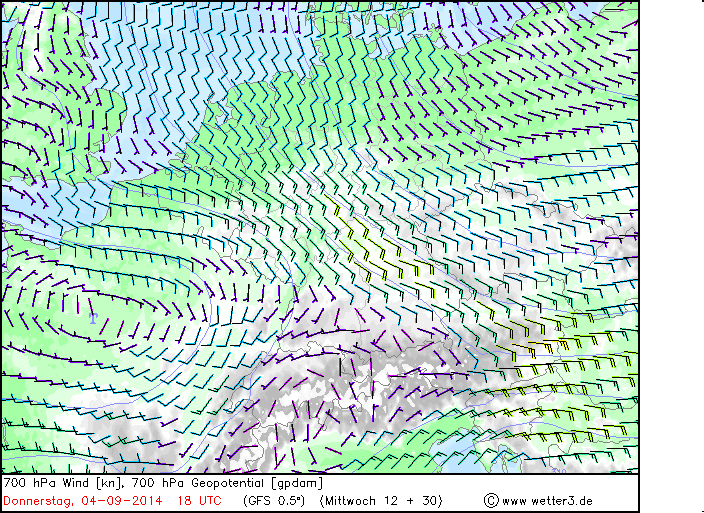The width and height of the screenshot is (704, 513).
Task: Click the (Mittwoch 12 + 30) run label
Action: tap(381, 501)
